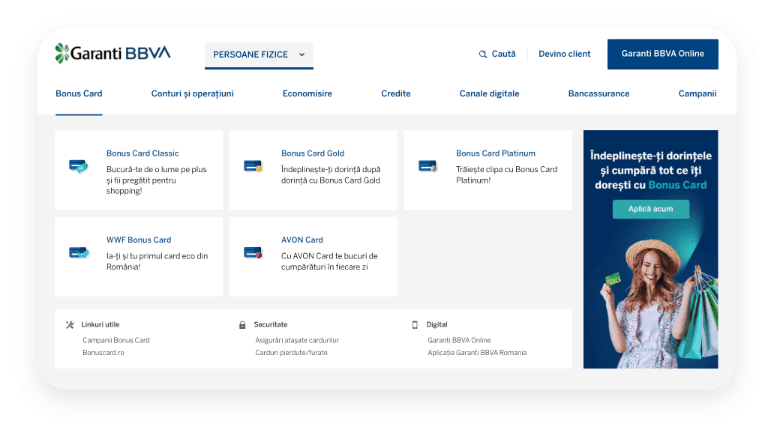The image size is (774, 437).
Task: Open the Bancassurance menu
Action: pyautogui.click(x=599, y=93)
